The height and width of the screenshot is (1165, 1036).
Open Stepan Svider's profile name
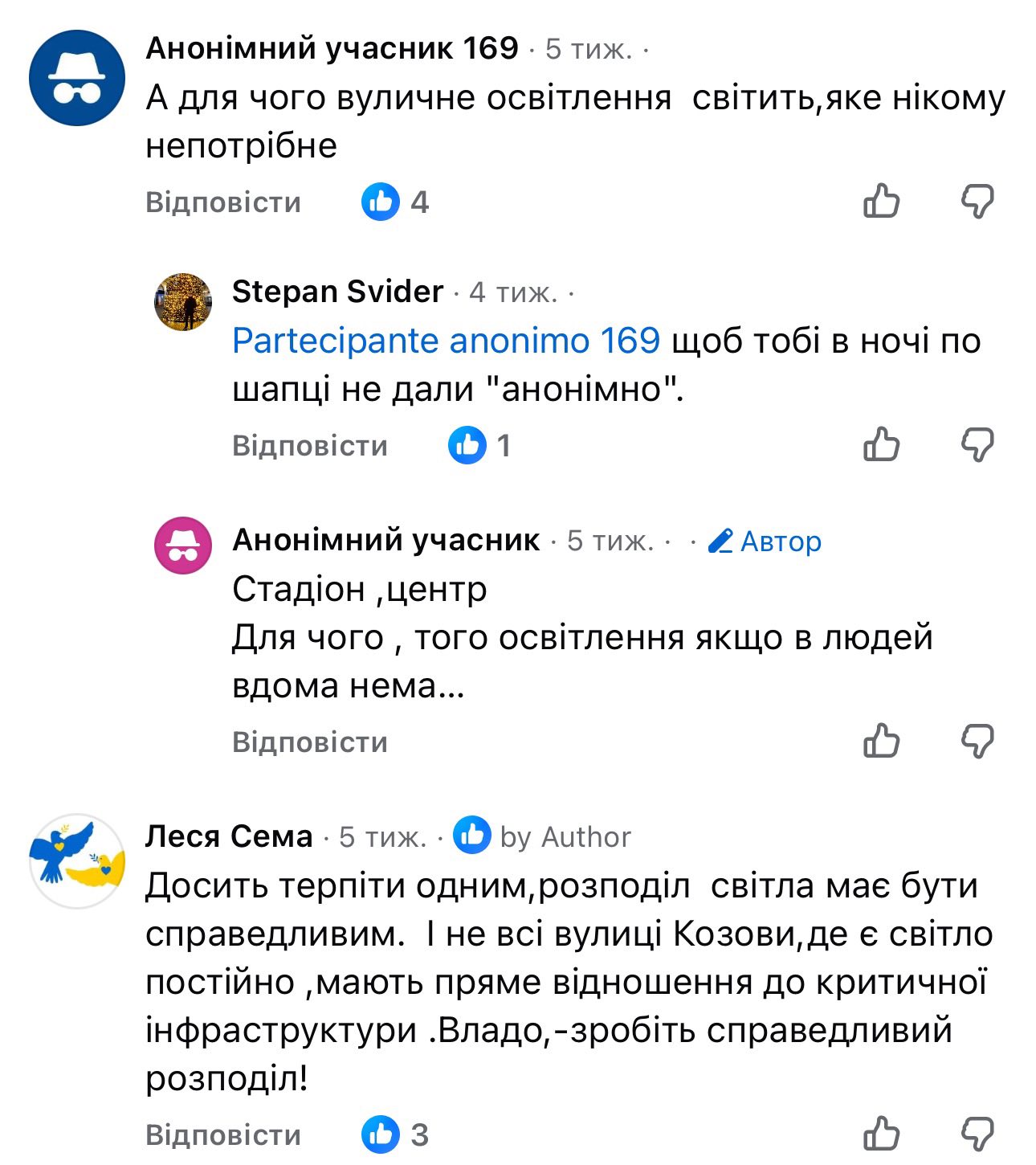click(337, 292)
